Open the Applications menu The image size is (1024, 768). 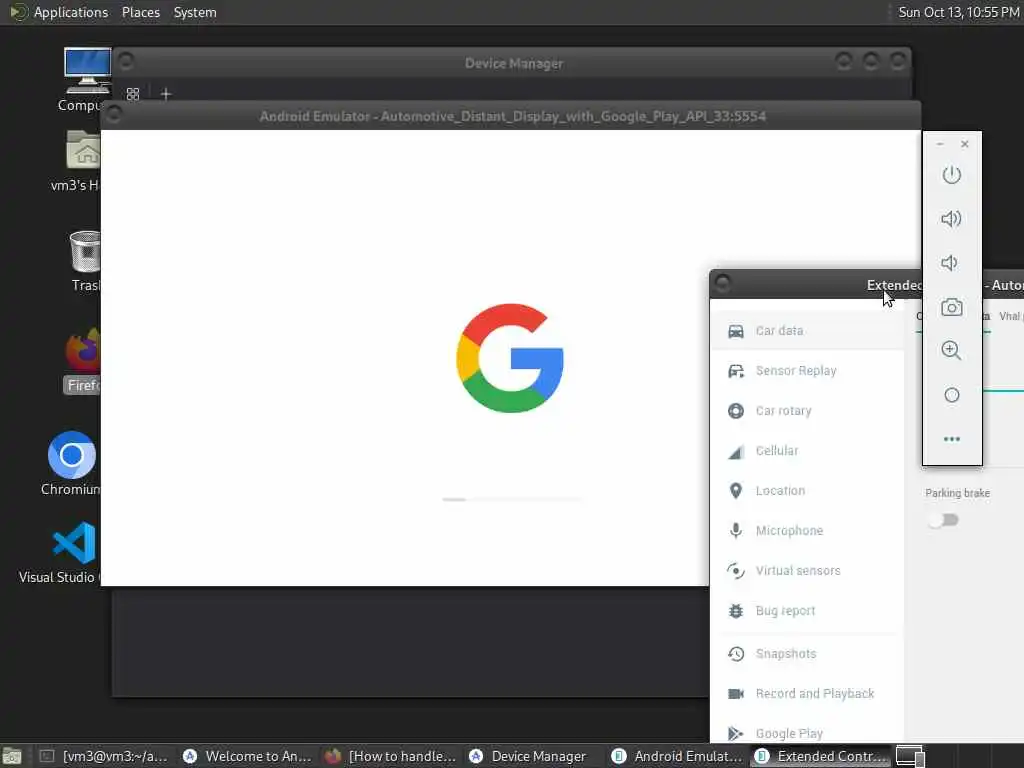tap(71, 12)
